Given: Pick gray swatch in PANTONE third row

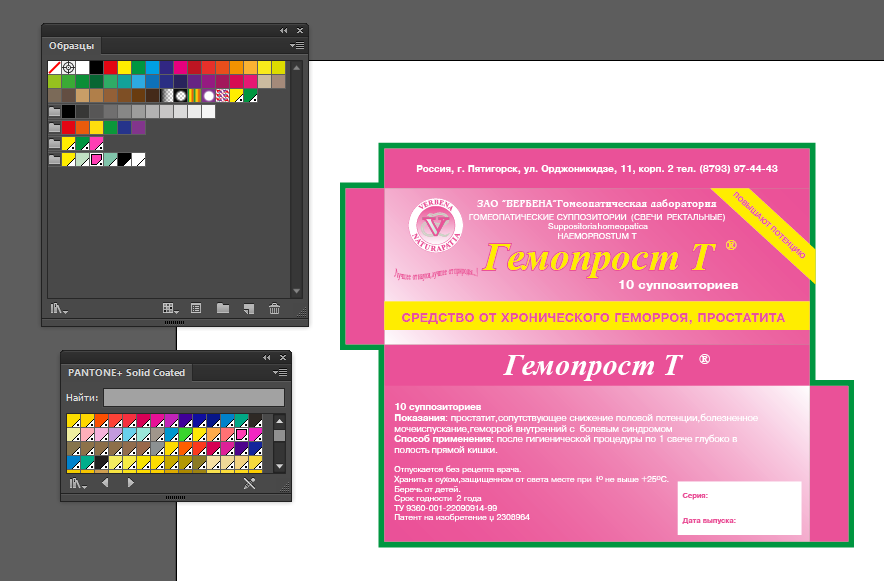Looking at the screenshot, I should coord(157,449).
